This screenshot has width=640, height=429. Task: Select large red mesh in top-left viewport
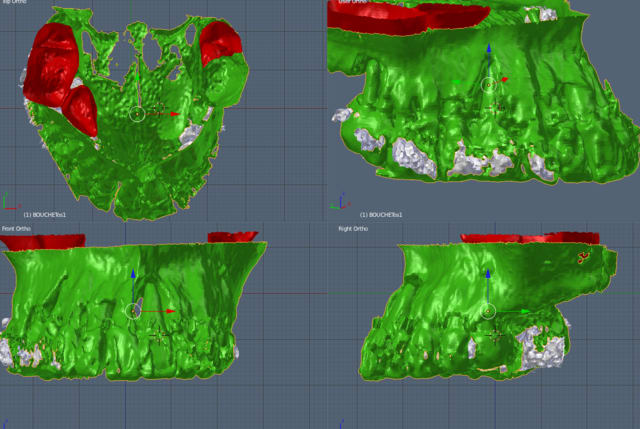click(52, 64)
